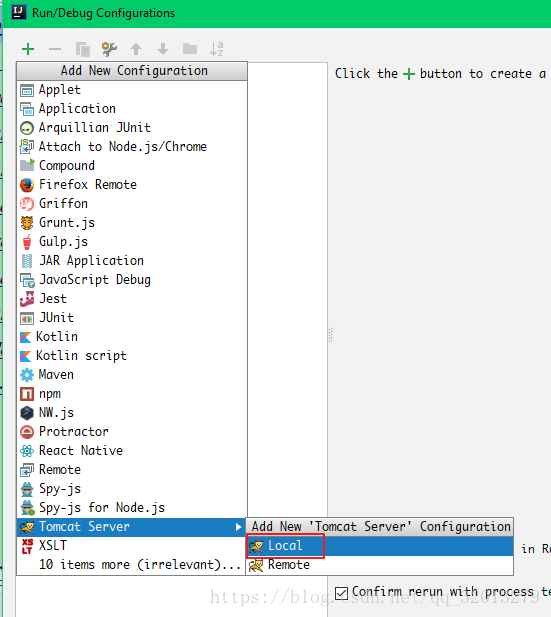The width and height of the screenshot is (551, 617).
Task: Choose Gulp.js configuration
Action: click(x=132, y=242)
